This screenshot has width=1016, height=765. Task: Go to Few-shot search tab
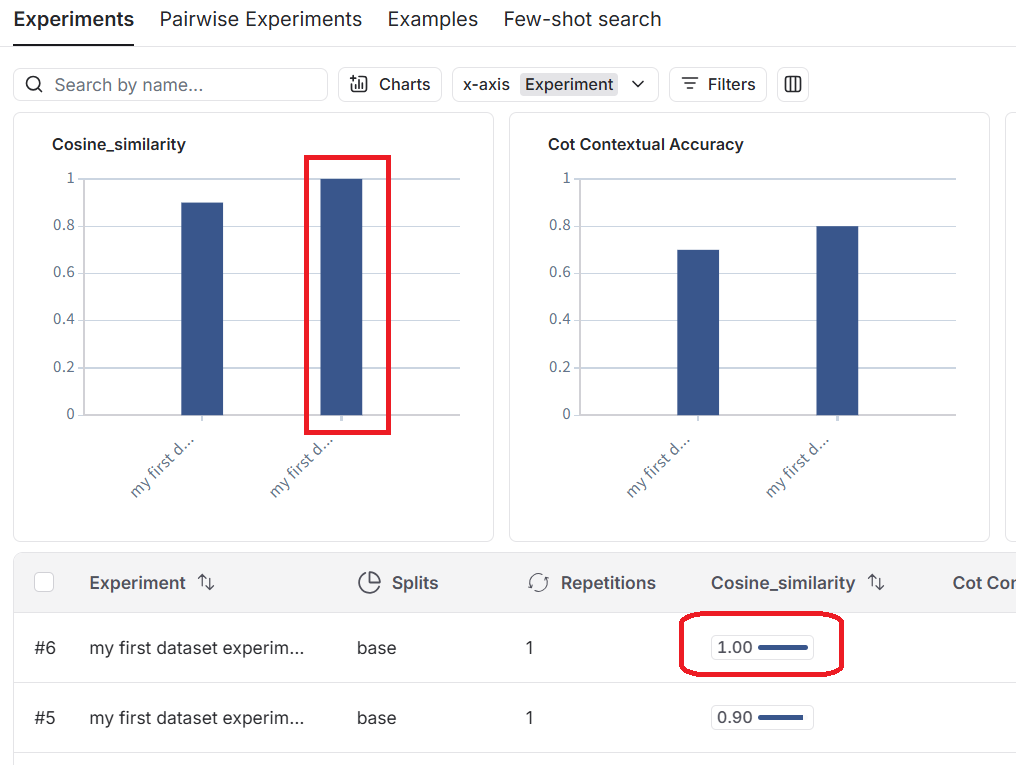pyautogui.click(x=582, y=20)
